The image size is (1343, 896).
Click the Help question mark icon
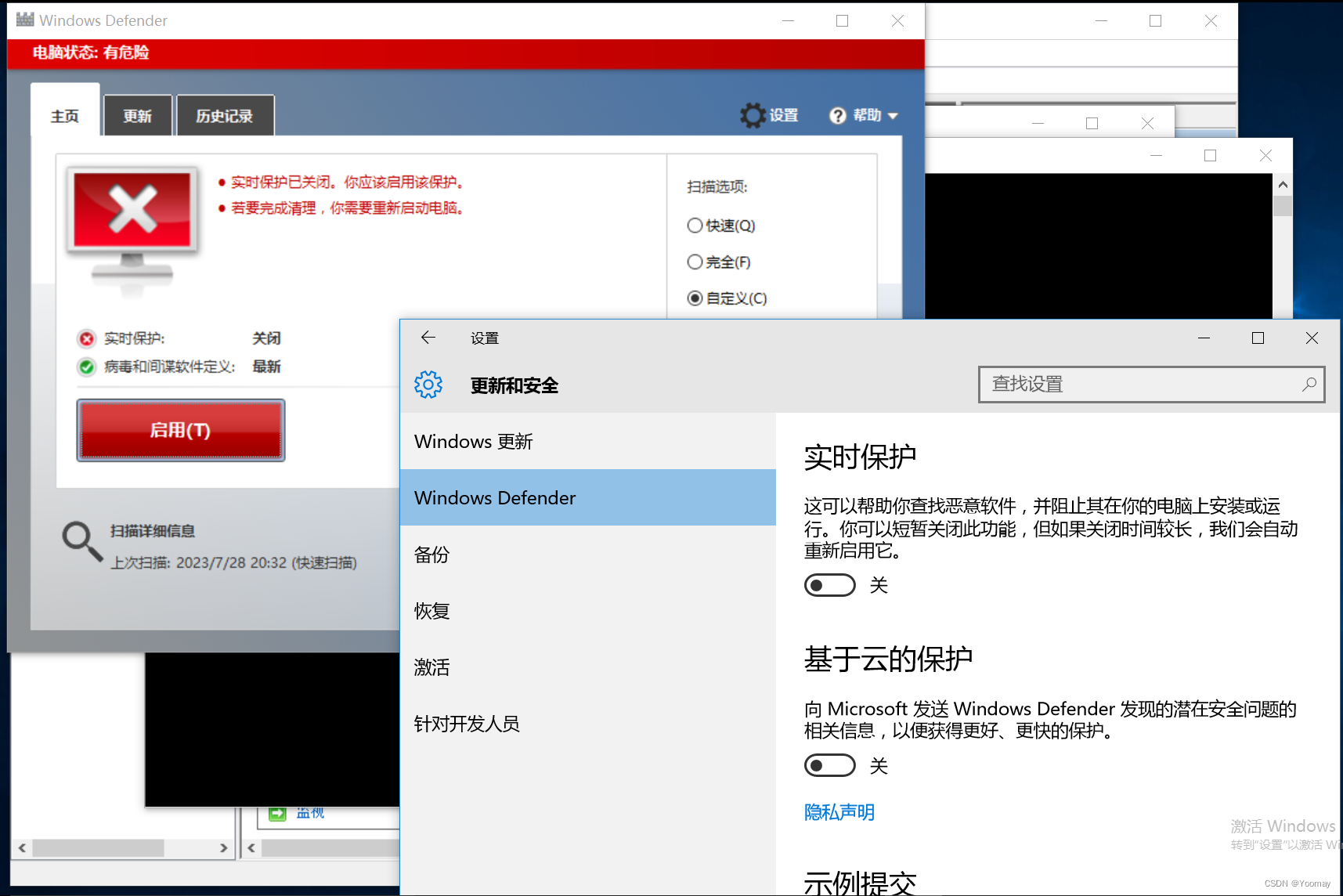(x=838, y=116)
